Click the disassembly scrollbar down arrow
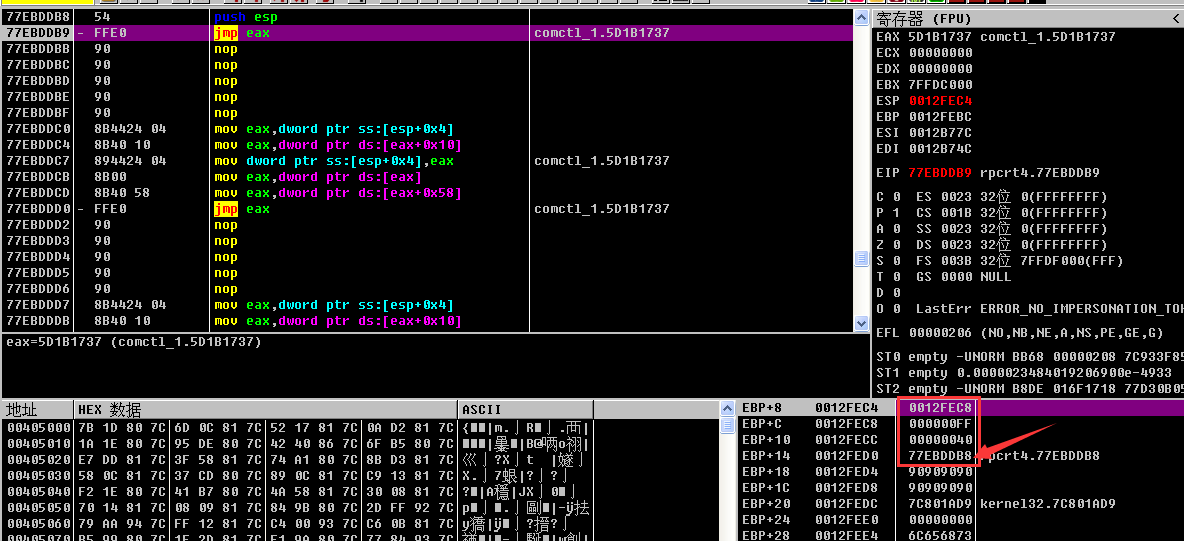 click(x=861, y=323)
